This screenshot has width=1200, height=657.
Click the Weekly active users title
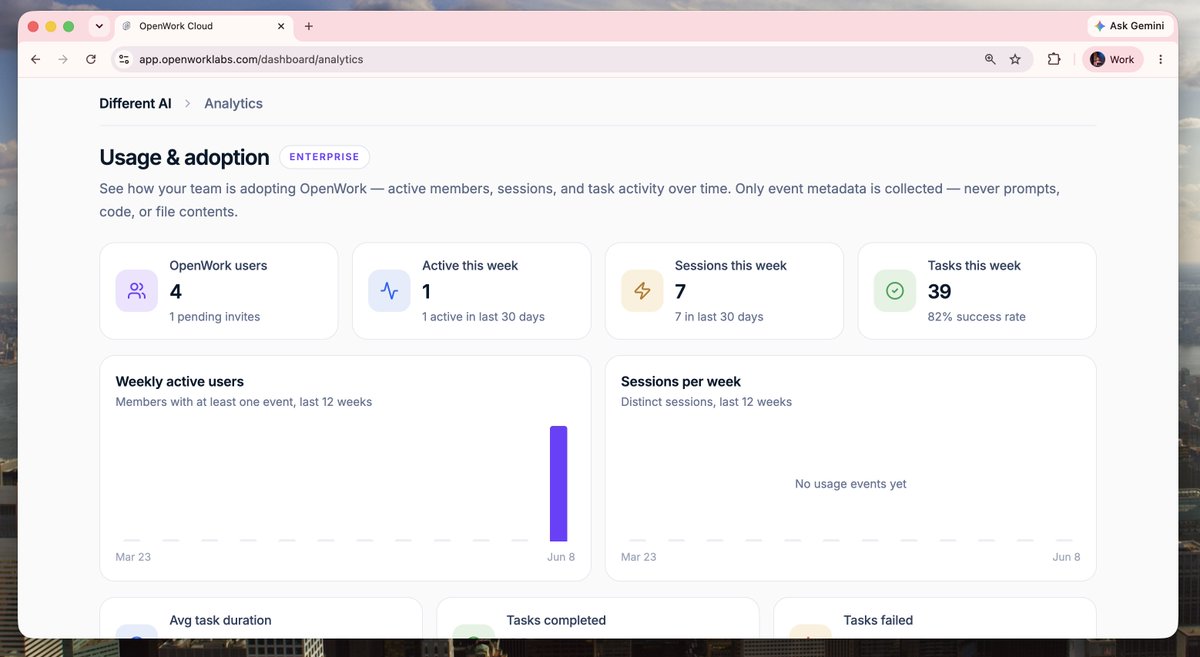click(180, 381)
